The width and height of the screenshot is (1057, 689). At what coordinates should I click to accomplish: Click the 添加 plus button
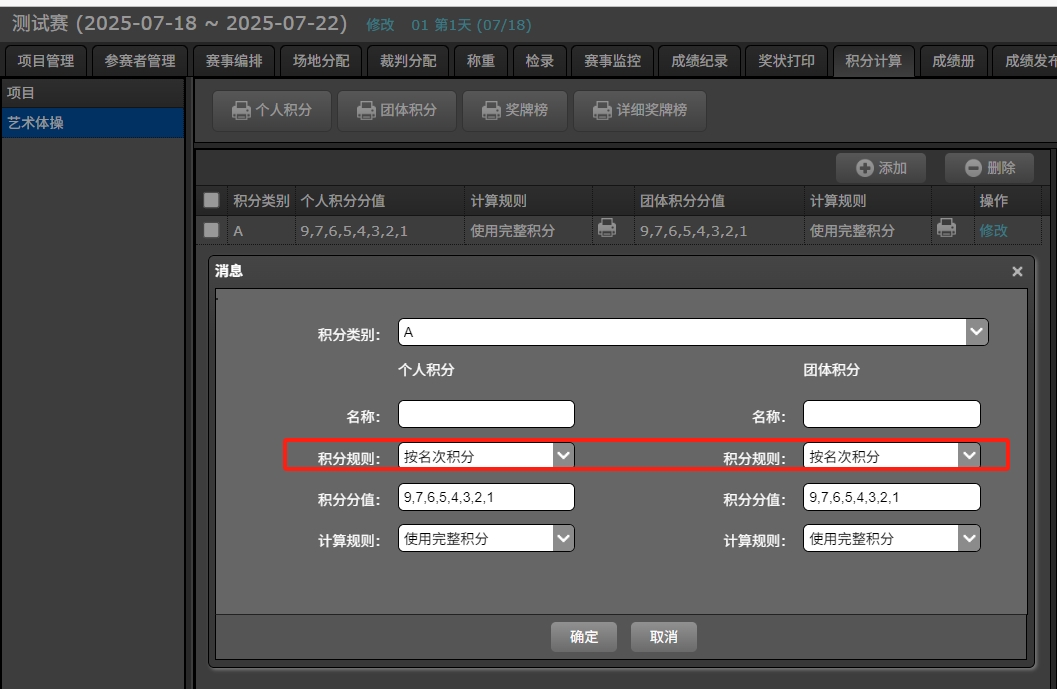click(x=881, y=168)
